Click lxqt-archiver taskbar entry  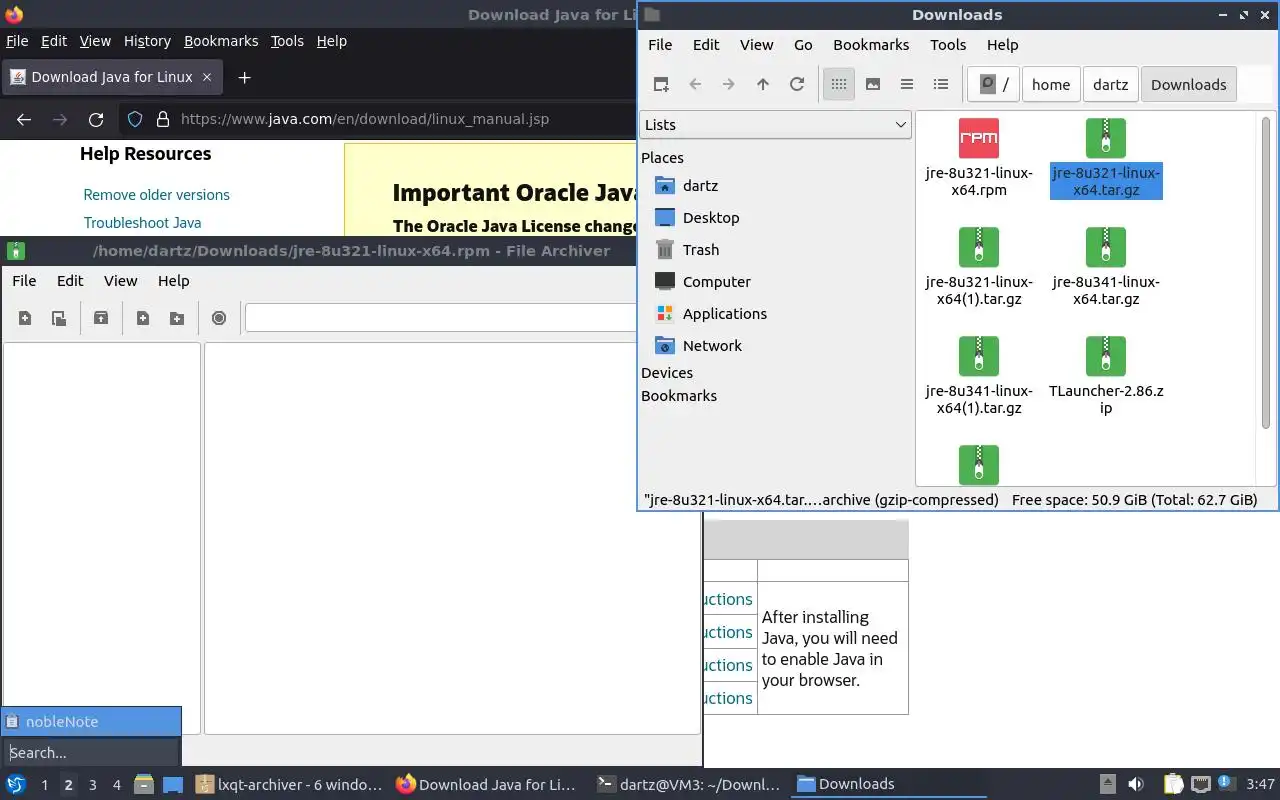click(289, 785)
